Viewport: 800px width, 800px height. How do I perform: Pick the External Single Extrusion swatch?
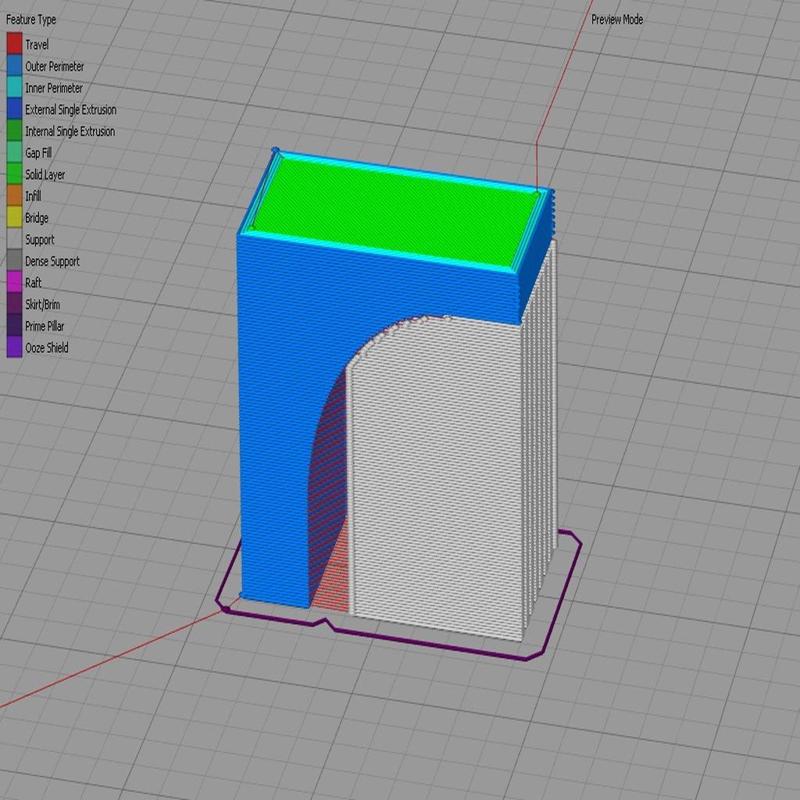[x=14, y=109]
